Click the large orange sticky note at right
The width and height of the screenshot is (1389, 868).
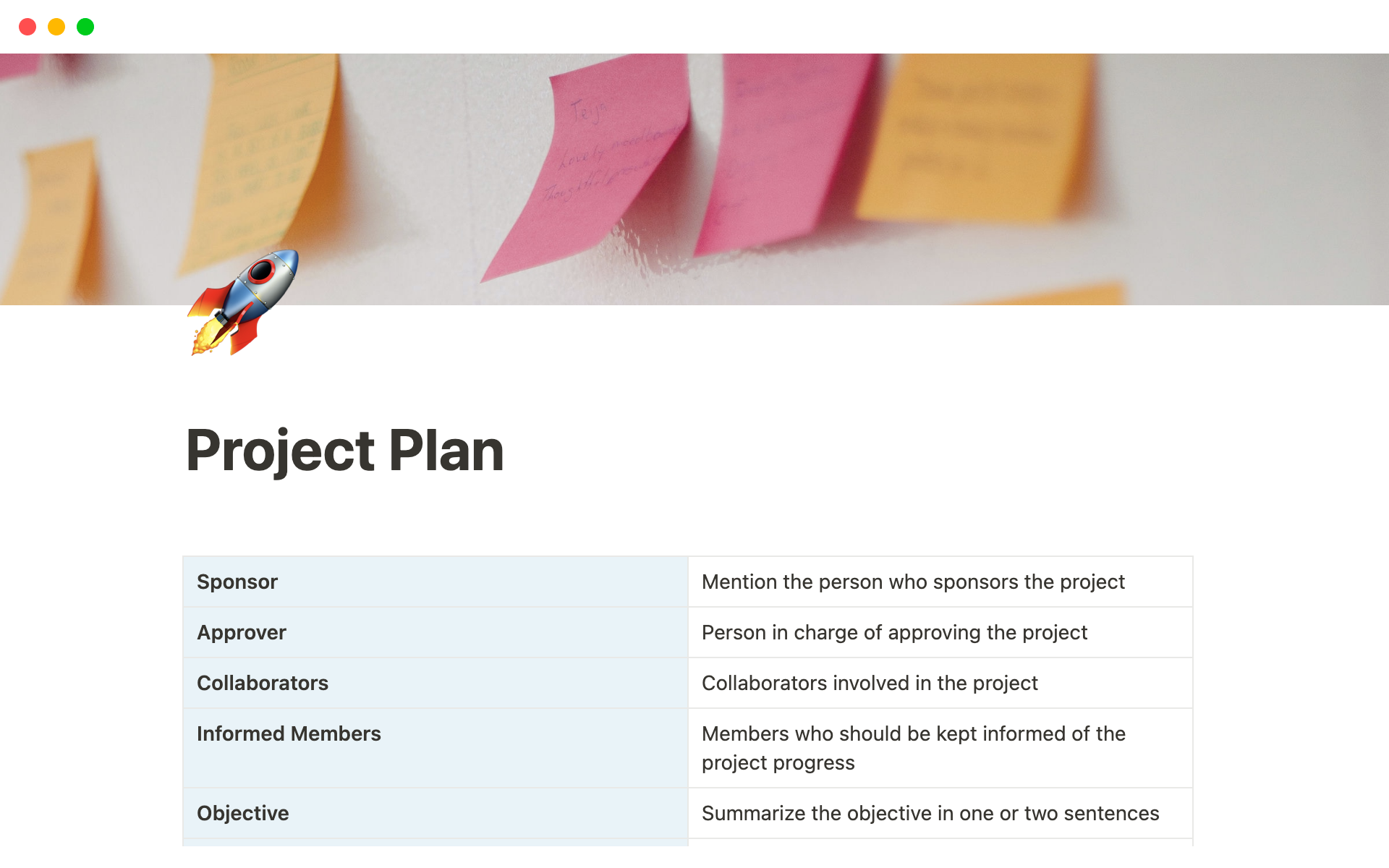[977, 137]
